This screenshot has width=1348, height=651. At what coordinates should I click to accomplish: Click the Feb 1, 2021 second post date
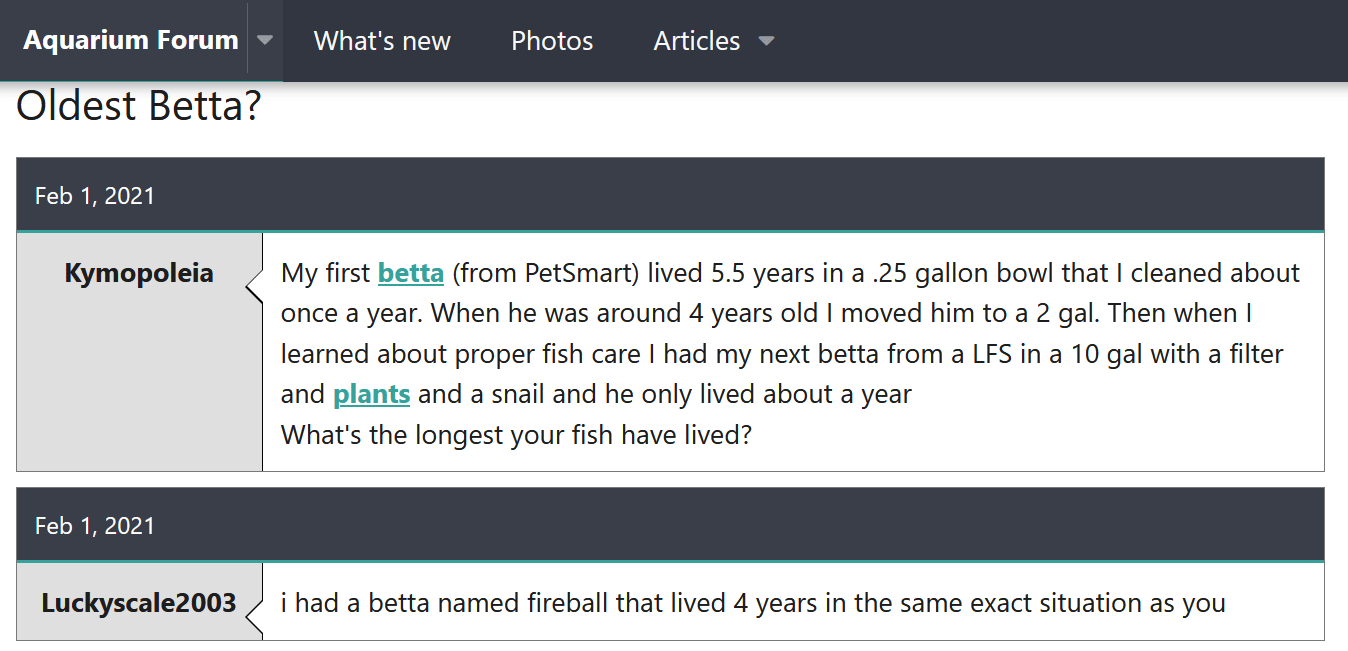94,524
